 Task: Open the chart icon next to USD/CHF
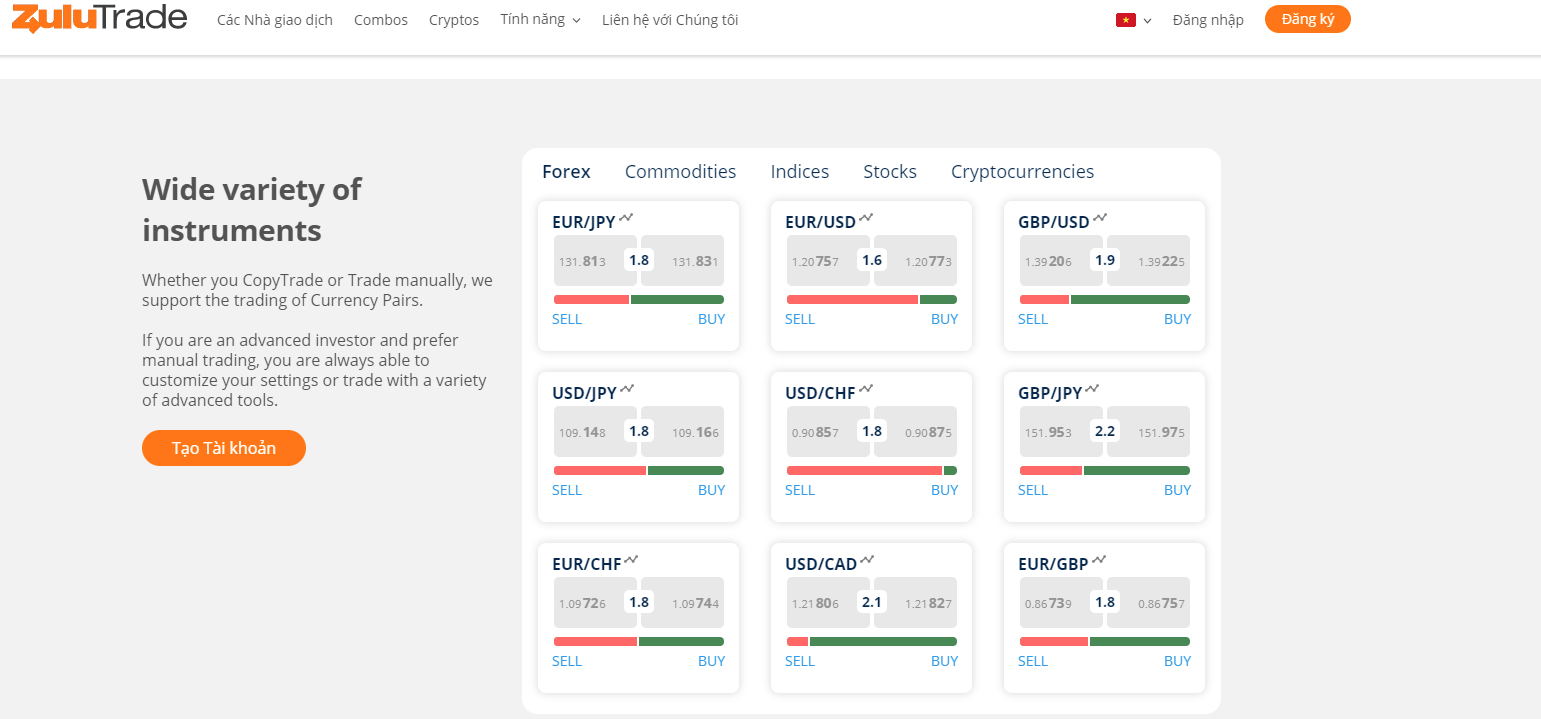coord(866,388)
